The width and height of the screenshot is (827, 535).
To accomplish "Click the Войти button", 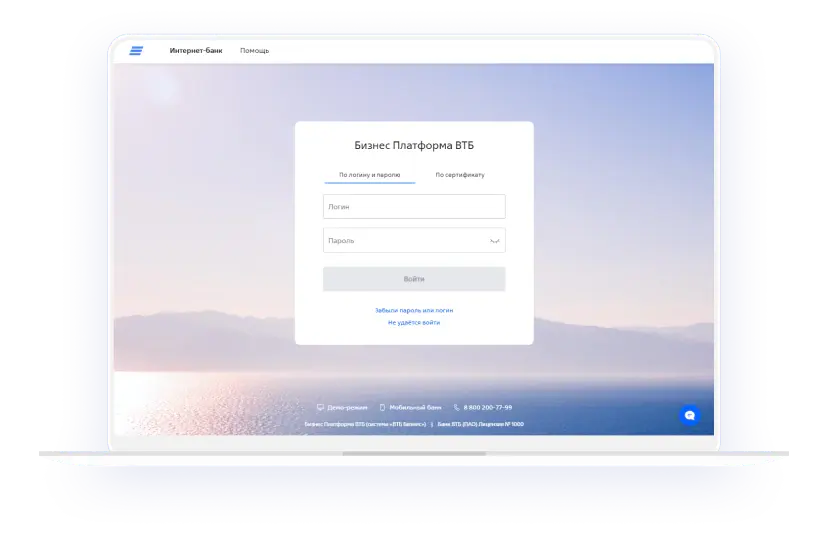I will 414,279.
